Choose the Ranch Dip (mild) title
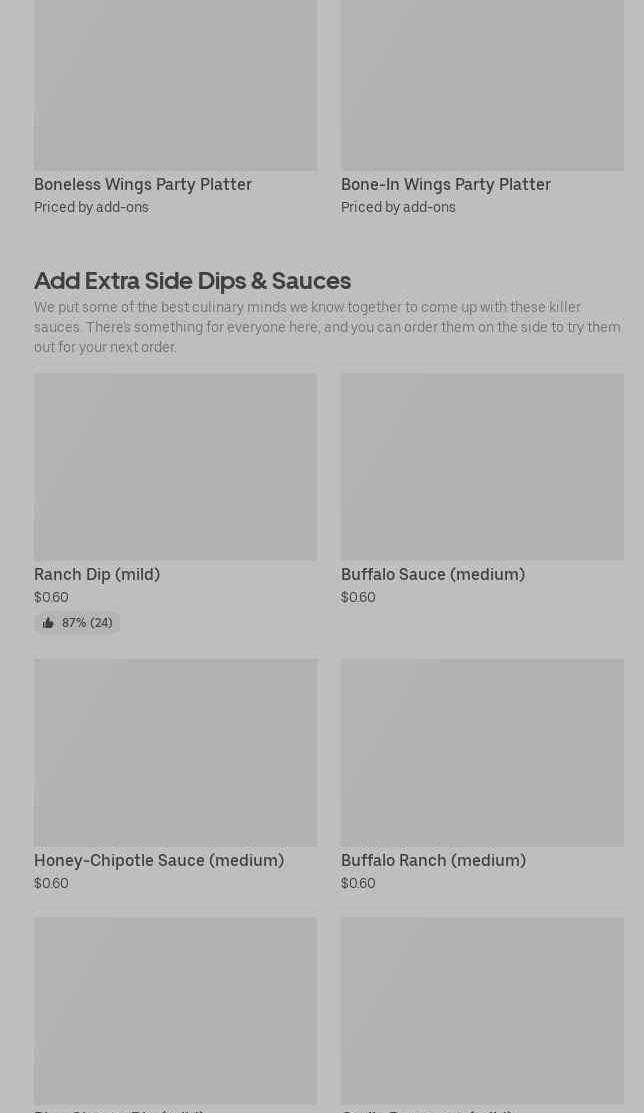Viewport: 644px width, 1113px height. pos(97,575)
